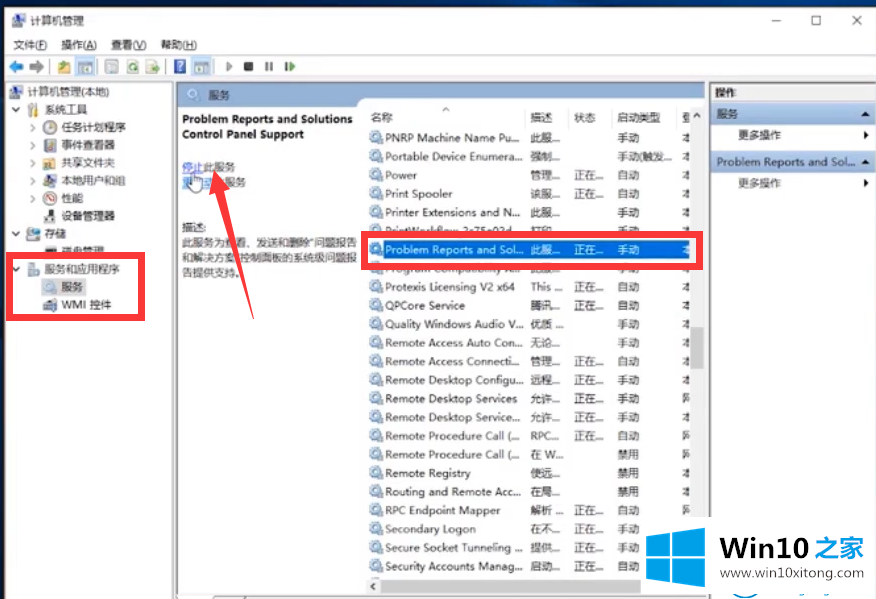Select 计算机管理(本地) root node
876x599 pixels.
click(x=68, y=92)
